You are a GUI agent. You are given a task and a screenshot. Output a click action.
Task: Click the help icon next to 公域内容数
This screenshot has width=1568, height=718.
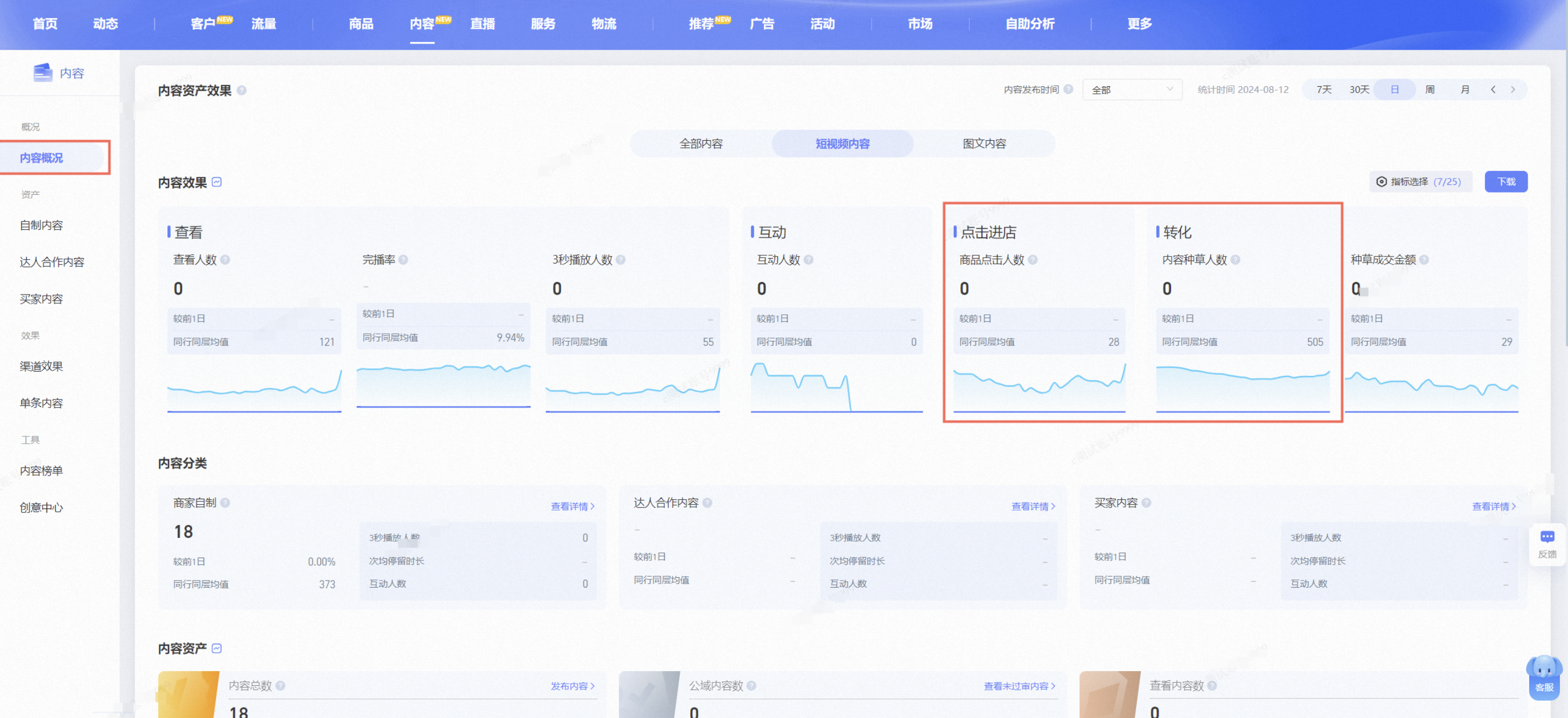coord(752,686)
